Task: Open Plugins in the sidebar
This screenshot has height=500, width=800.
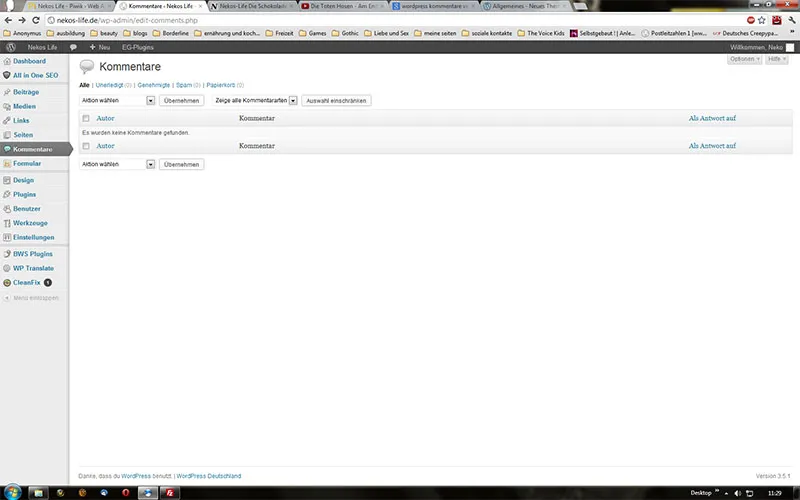Action: pyautogui.click(x=24, y=194)
